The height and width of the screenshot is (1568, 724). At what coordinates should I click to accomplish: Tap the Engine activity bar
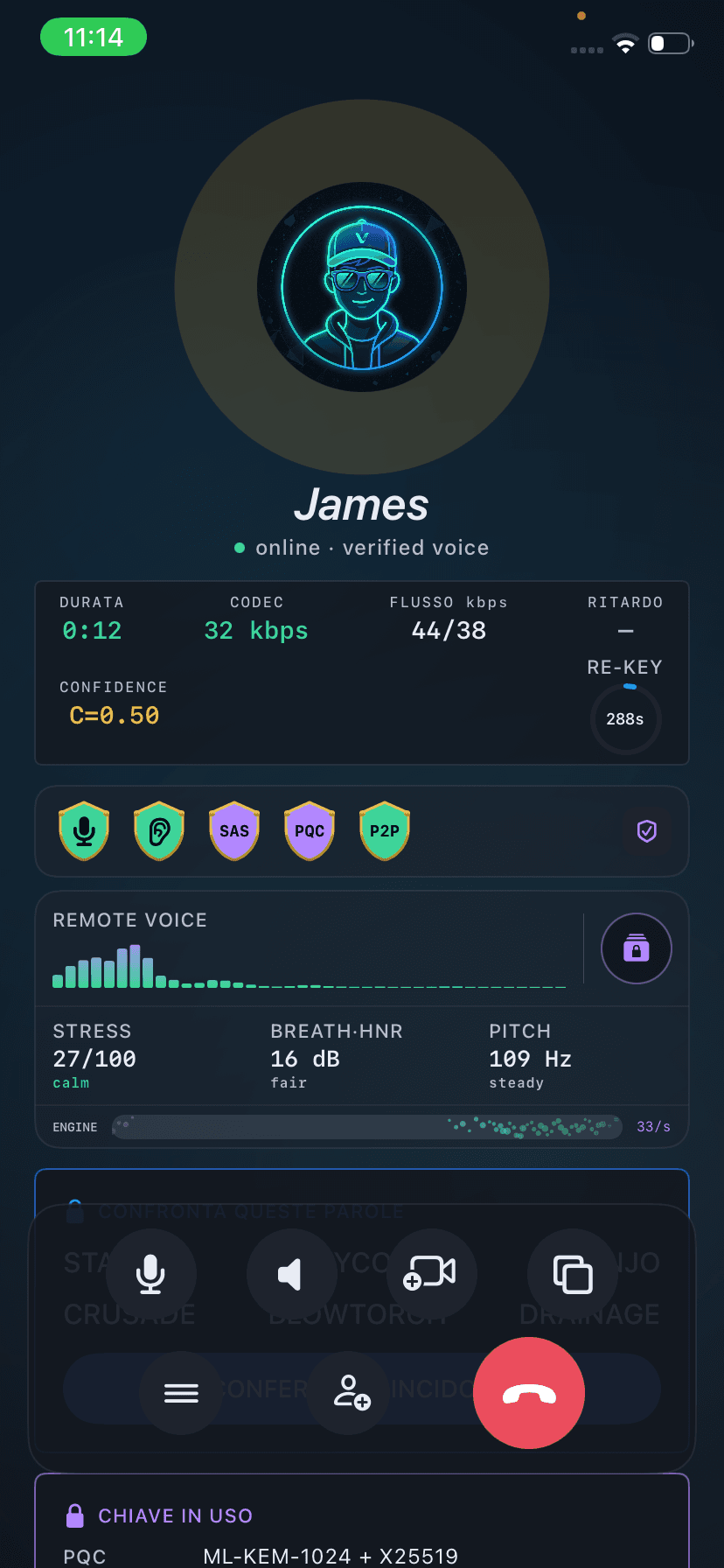coord(367,1127)
